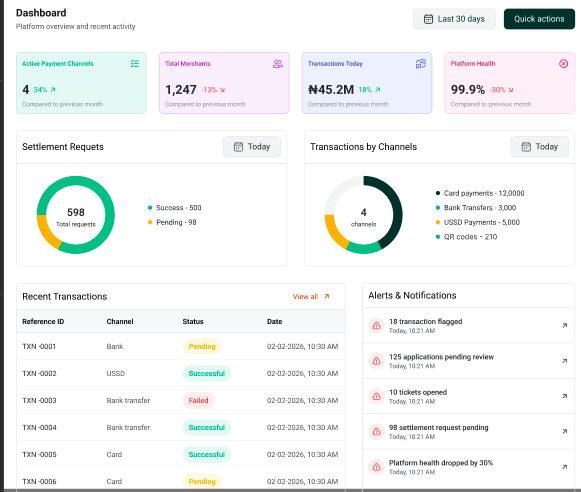
Task: Click Successful status badge for TXN -0004
Action: pos(207,428)
